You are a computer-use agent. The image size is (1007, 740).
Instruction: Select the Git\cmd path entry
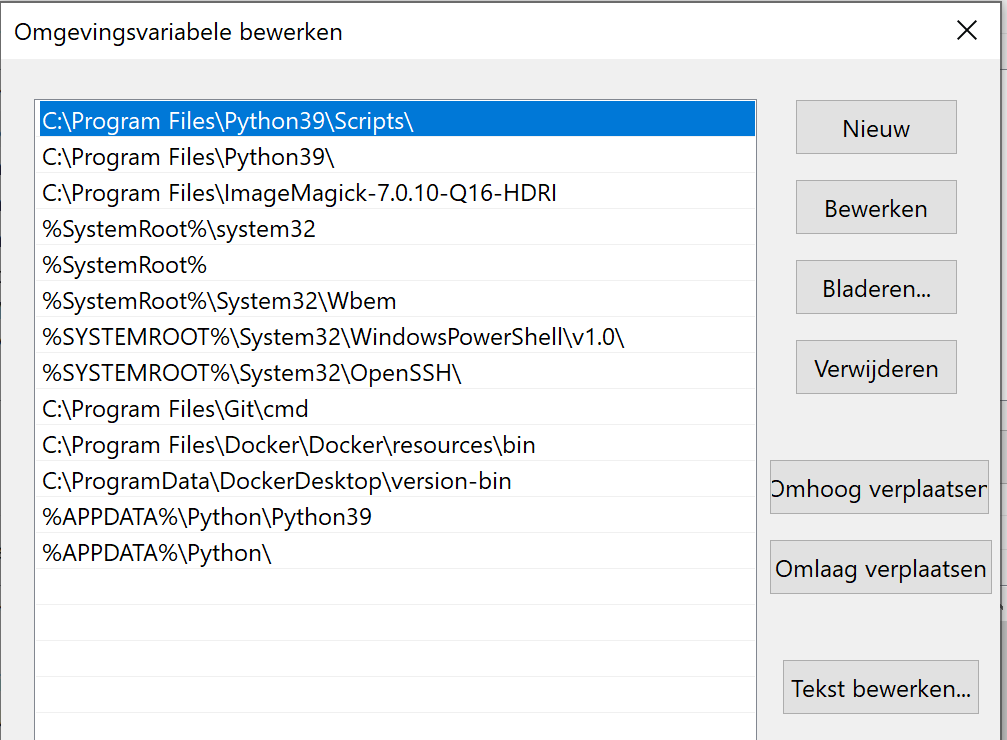(x=175, y=409)
